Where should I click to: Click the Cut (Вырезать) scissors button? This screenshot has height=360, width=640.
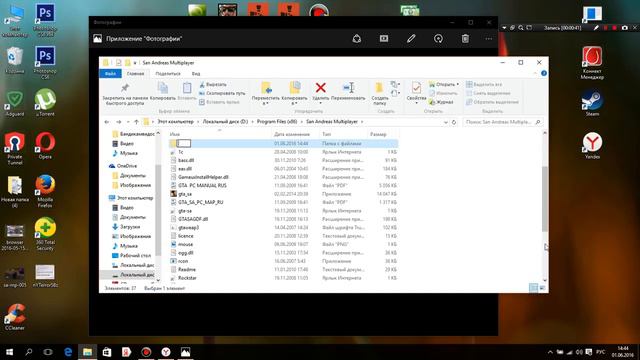(x=213, y=84)
